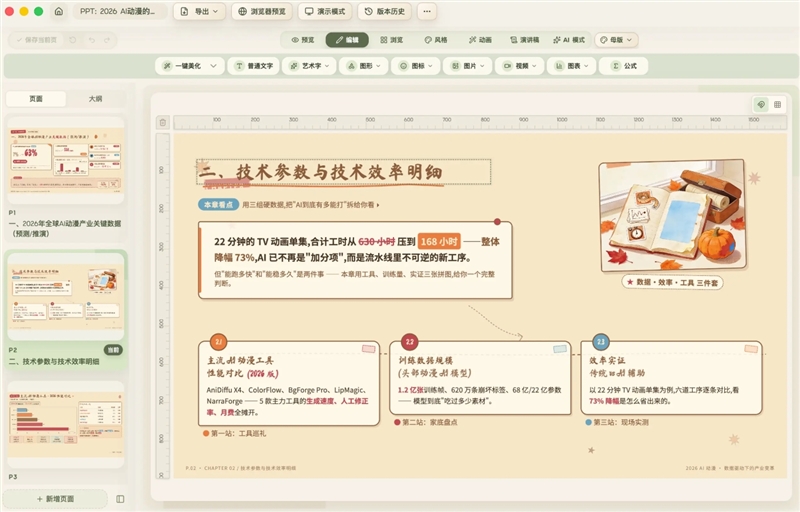The image size is (800, 512).
Task: Click the reset icon beside 保存当前页
Action: (x=73, y=40)
